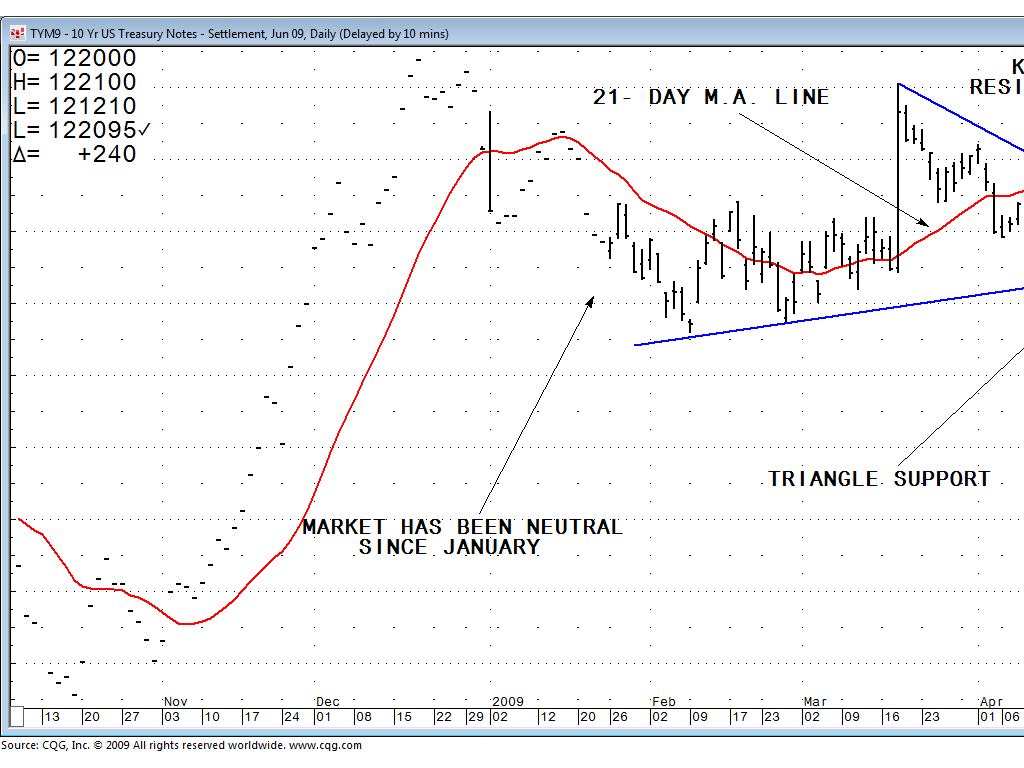
Task: Click the Nov label on the time axis
Action: pyautogui.click(x=175, y=702)
